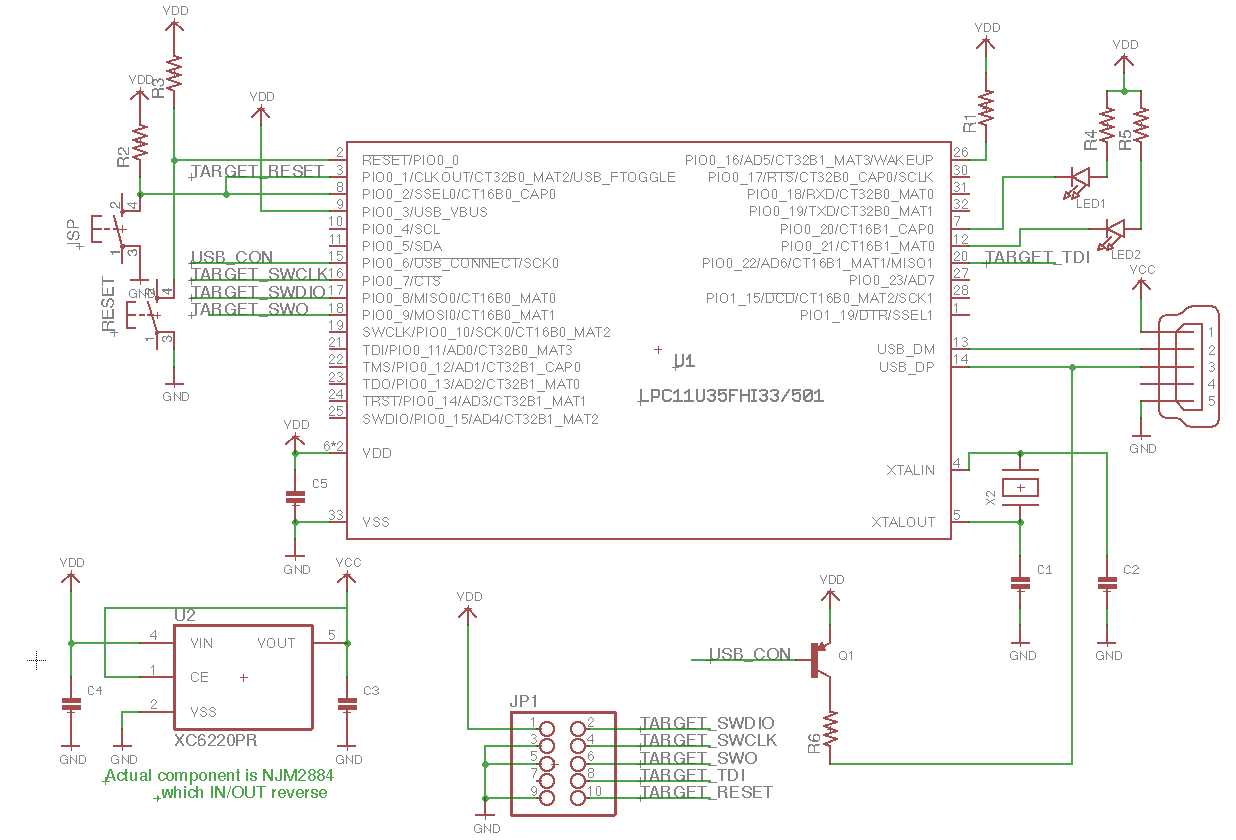The width and height of the screenshot is (1236, 840).
Task: Click the PIO0_4/SCL pin label
Action: coord(401,229)
